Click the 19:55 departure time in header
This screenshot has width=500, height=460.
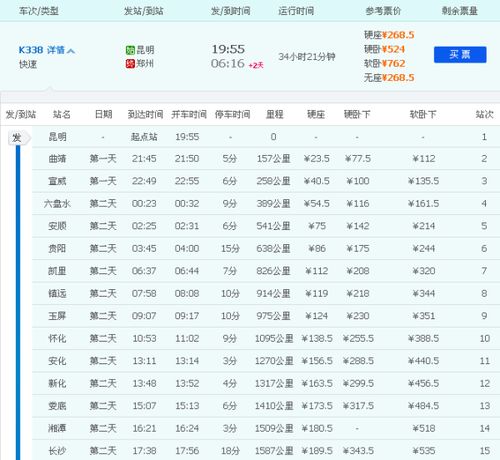point(228,49)
